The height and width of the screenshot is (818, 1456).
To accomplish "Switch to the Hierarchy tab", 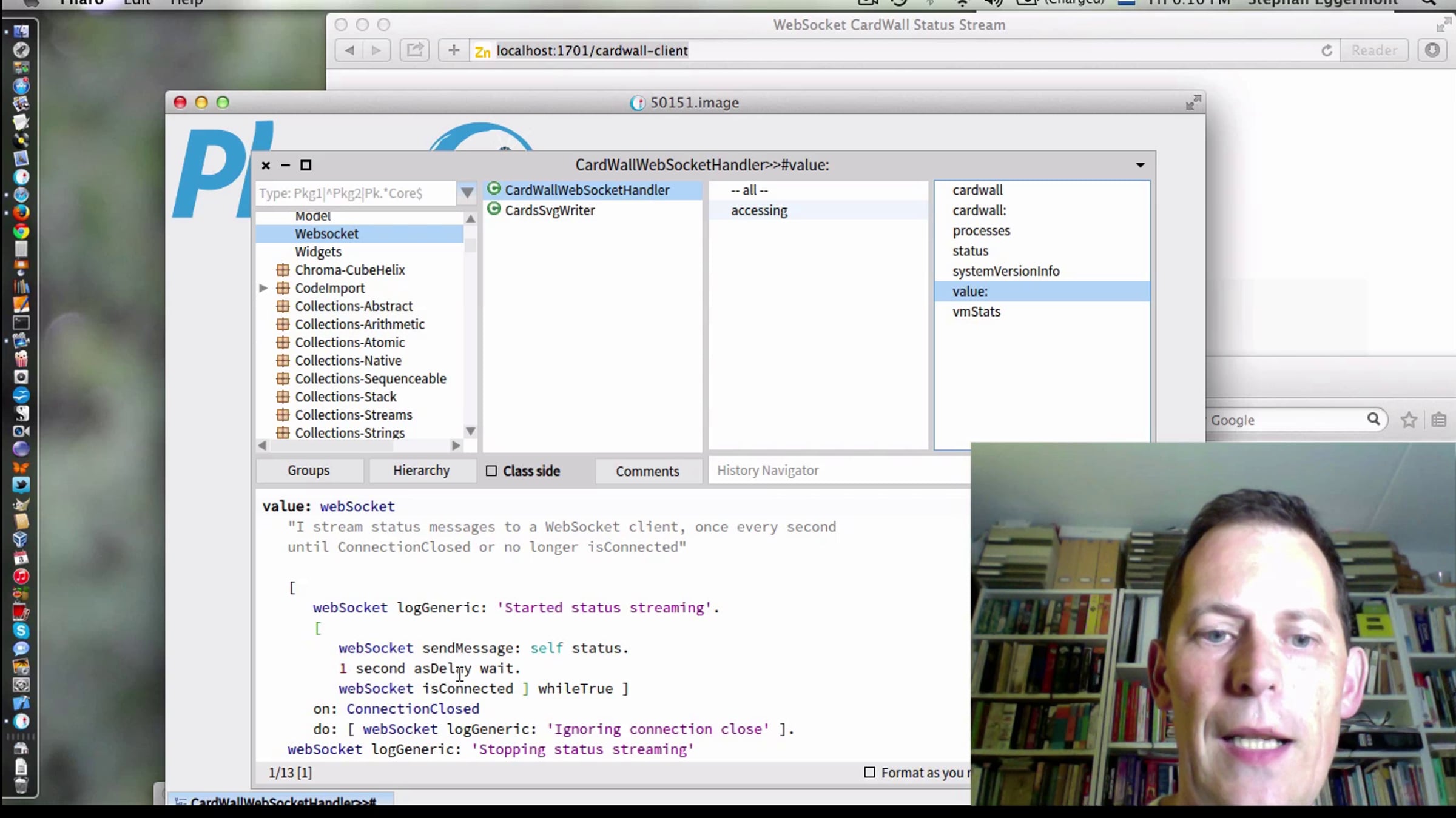I will tap(422, 471).
